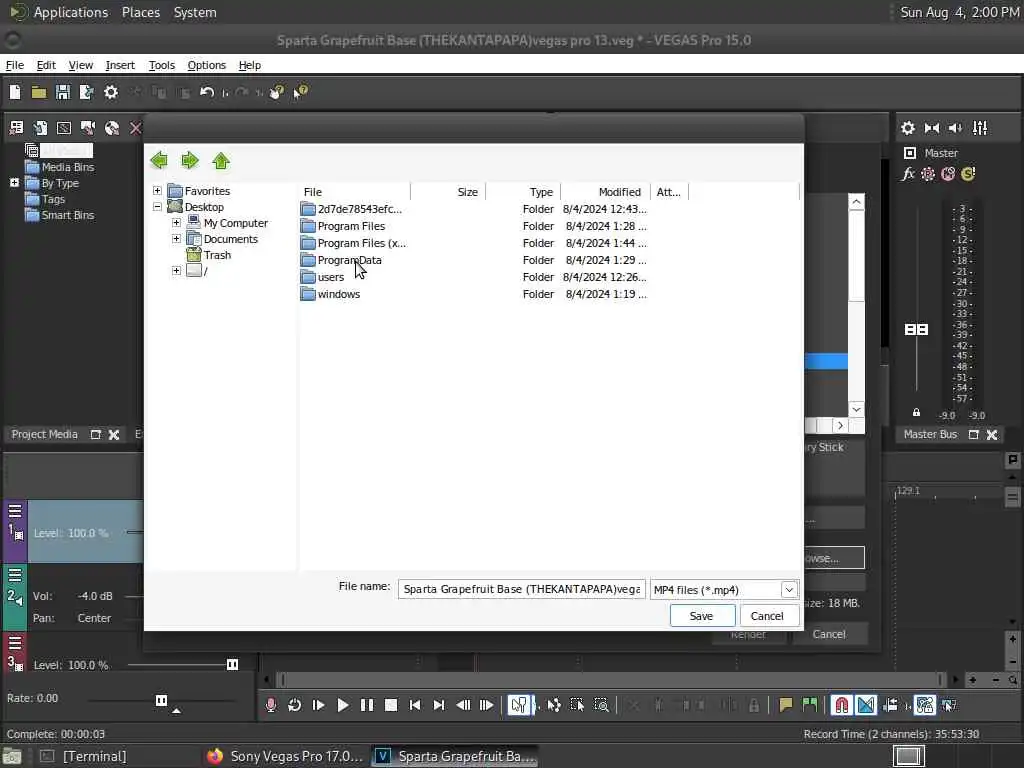Expand the Favorites tree node
Screen dimensions: 1024x768
pyautogui.click(x=157, y=191)
